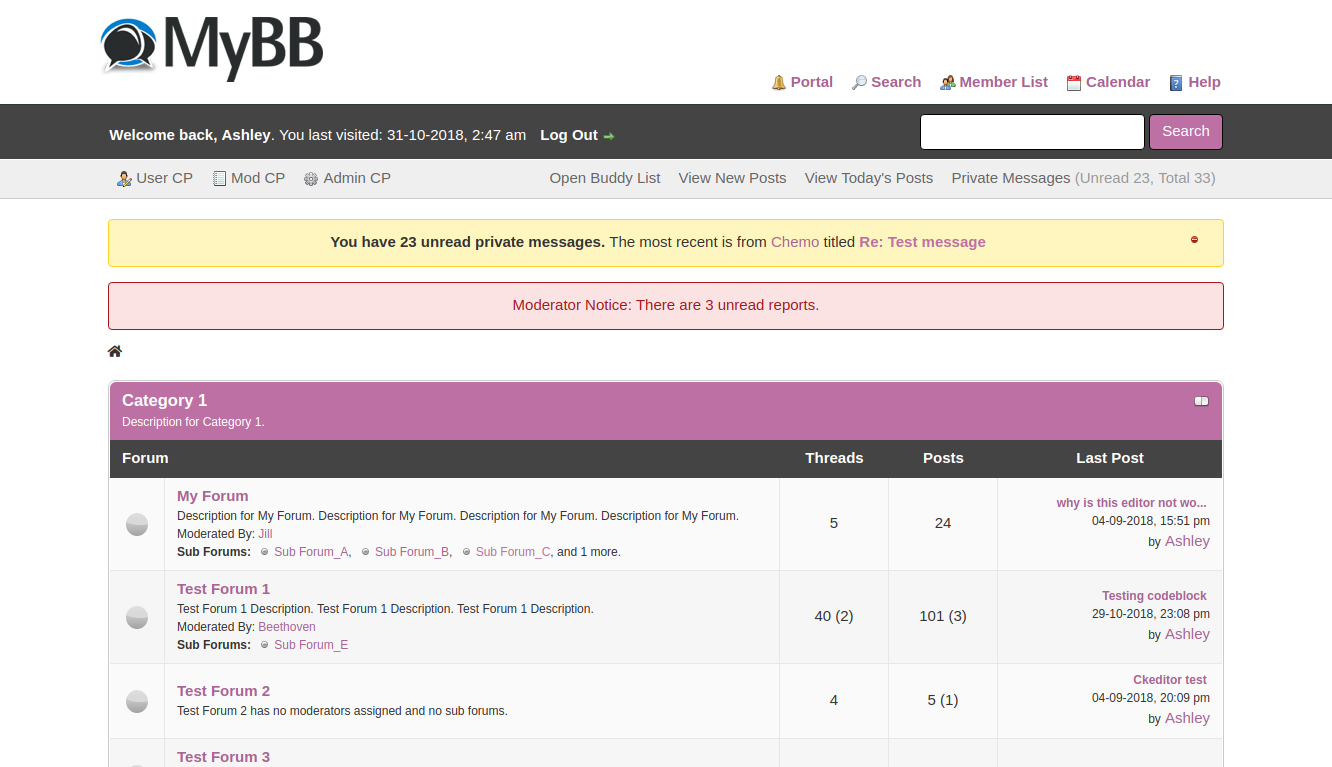
Task: Open Private Messages menu item
Action: coord(1010,178)
